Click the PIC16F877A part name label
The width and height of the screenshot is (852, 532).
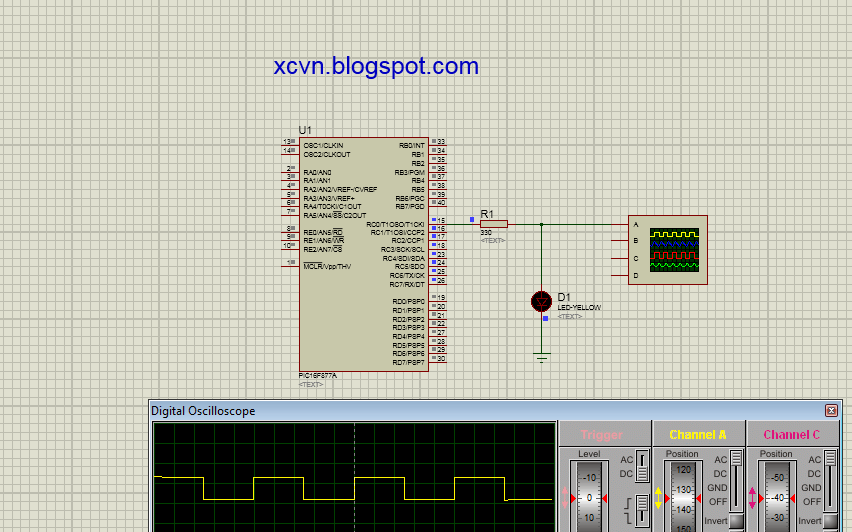pyautogui.click(x=318, y=375)
